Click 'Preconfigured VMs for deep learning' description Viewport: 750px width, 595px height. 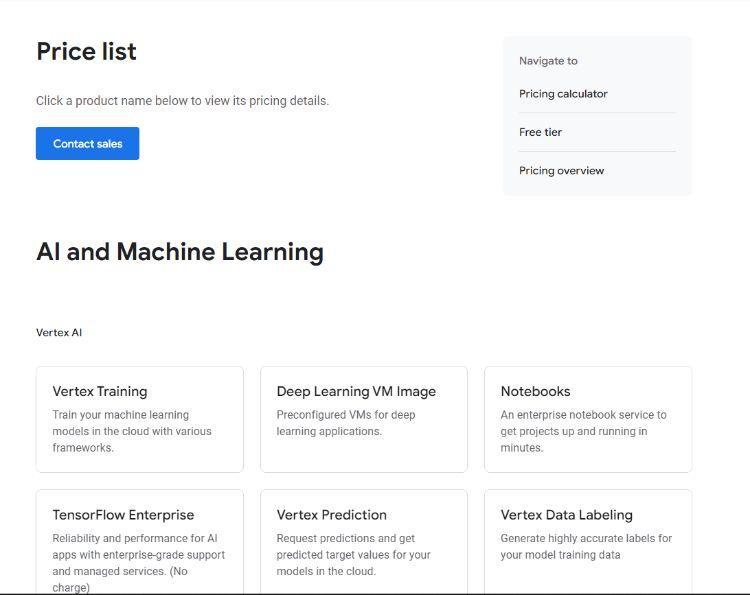(x=346, y=423)
